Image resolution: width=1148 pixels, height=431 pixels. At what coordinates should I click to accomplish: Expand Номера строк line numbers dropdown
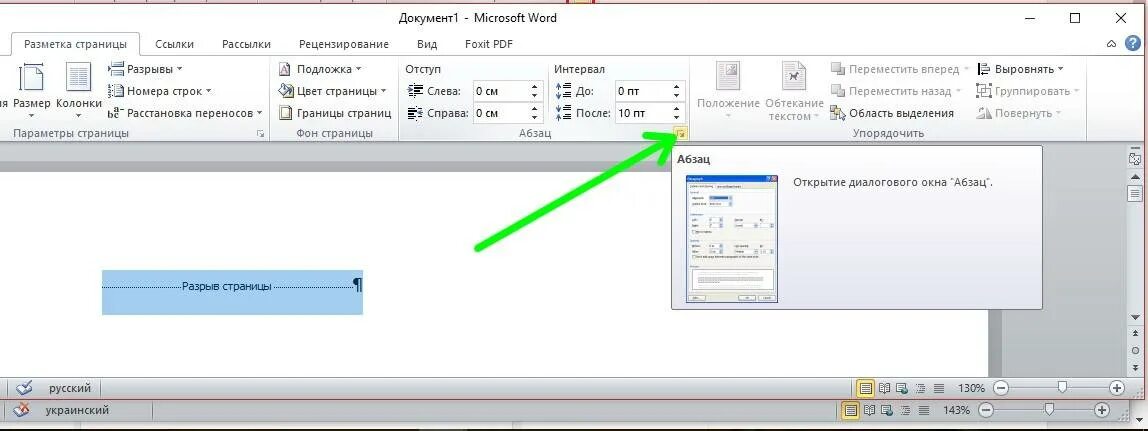pyautogui.click(x=160, y=91)
